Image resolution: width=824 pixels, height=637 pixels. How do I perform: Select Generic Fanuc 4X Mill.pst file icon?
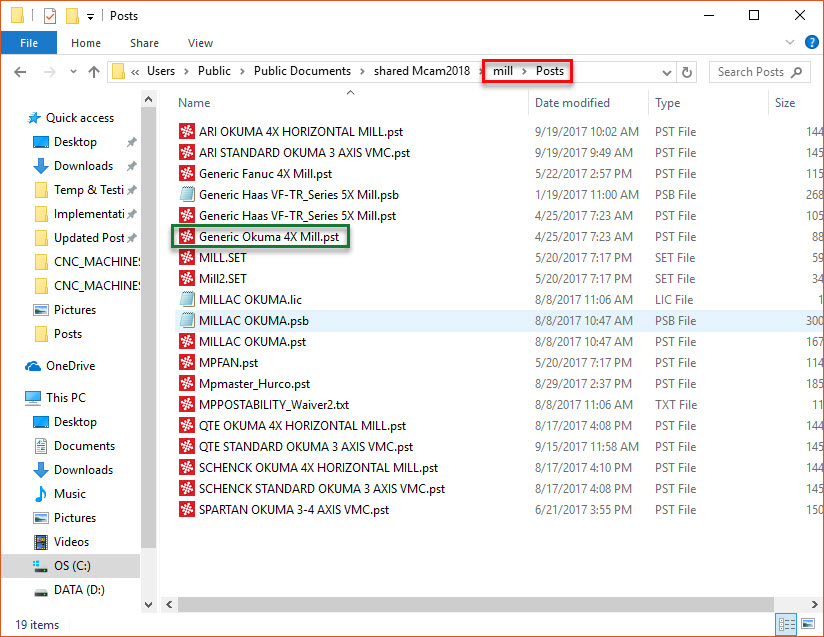coord(187,173)
